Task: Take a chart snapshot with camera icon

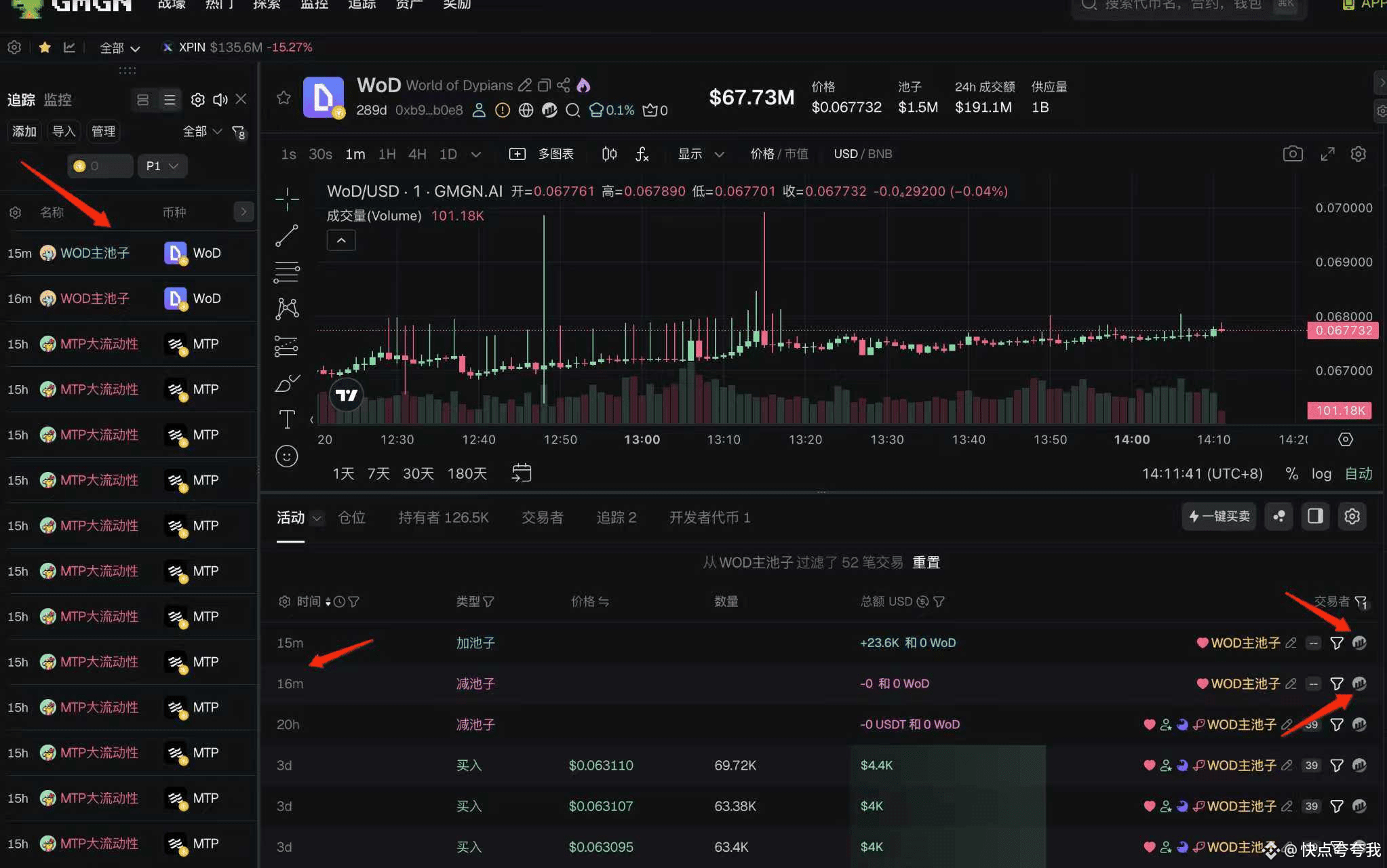Action: click(1293, 154)
